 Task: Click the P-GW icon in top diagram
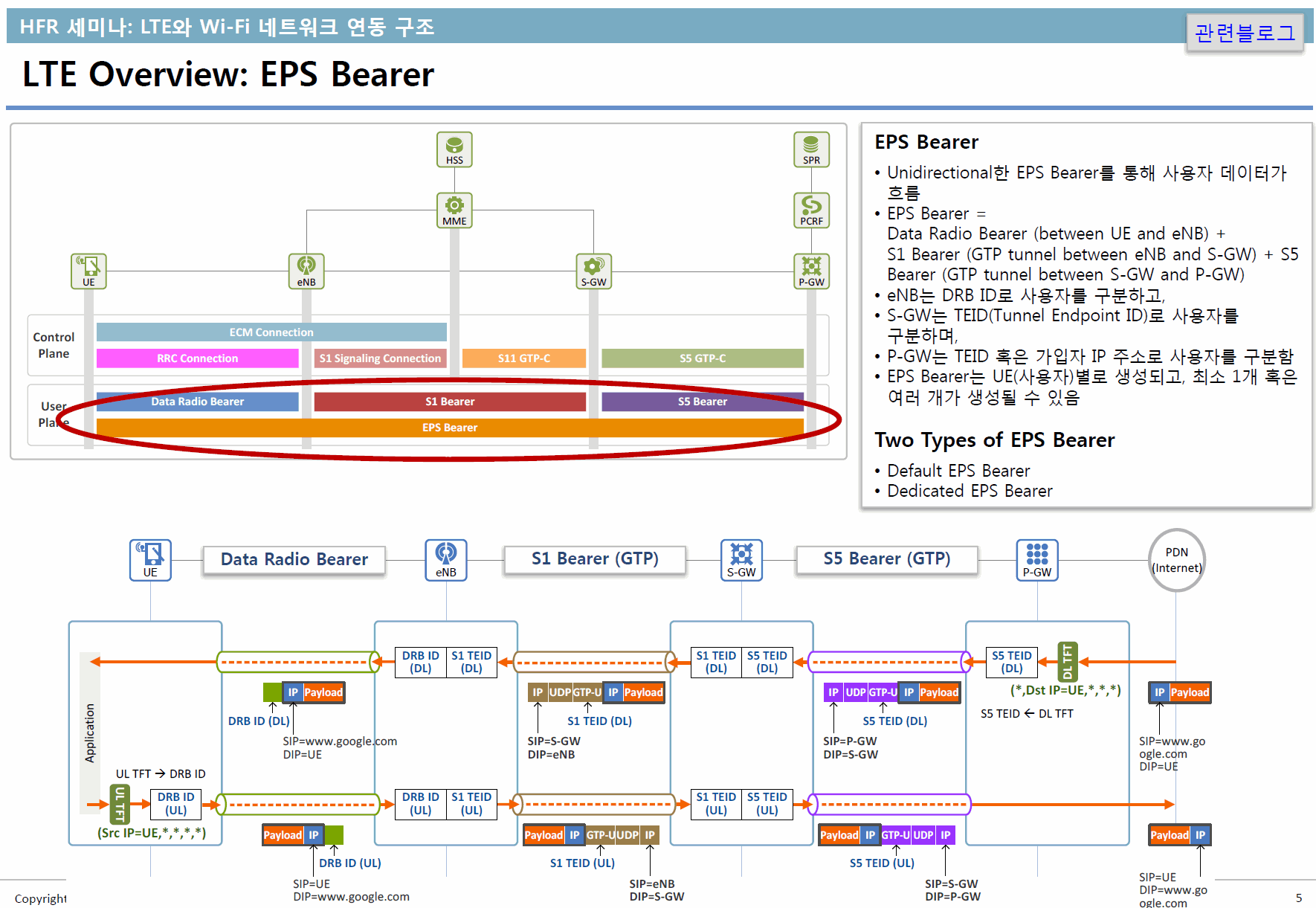click(811, 271)
